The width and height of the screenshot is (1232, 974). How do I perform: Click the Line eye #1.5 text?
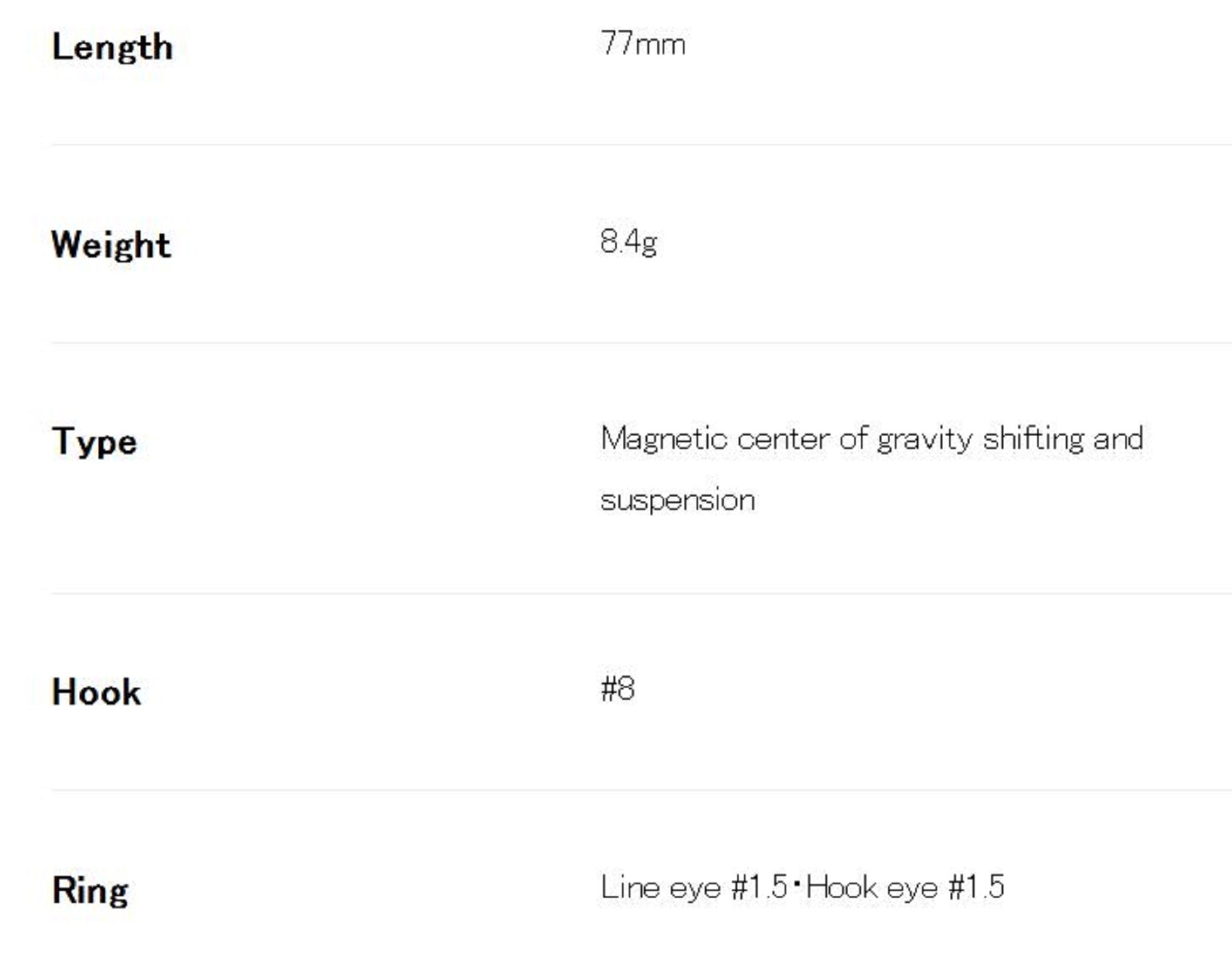[x=694, y=888]
